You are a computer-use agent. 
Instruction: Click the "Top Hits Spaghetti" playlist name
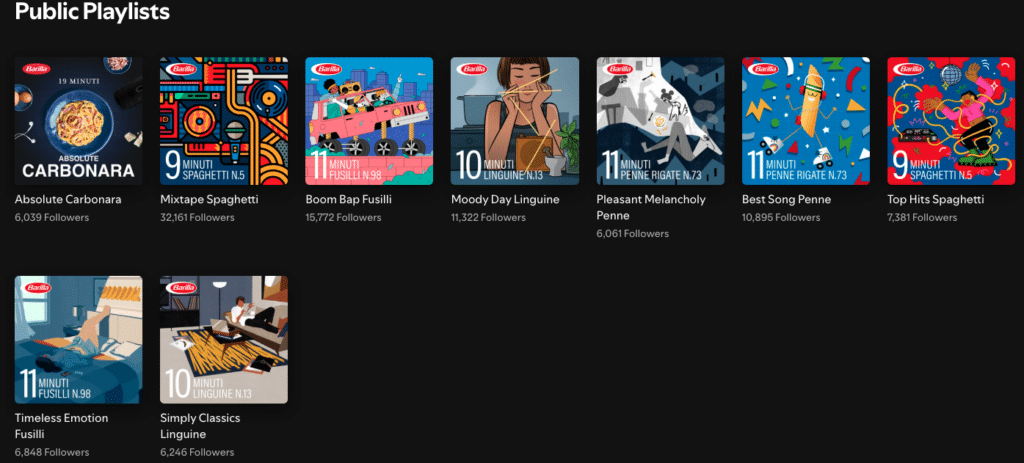tap(935, 199)
